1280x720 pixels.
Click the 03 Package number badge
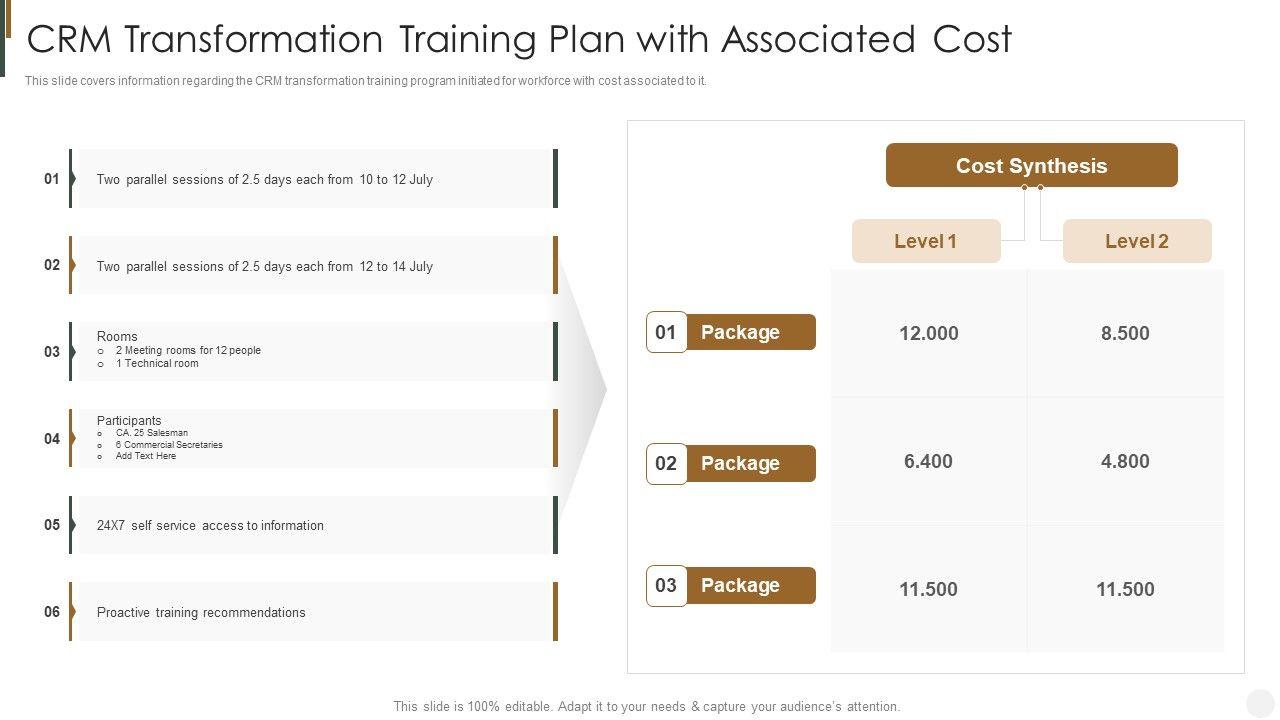tap(666, 585)
